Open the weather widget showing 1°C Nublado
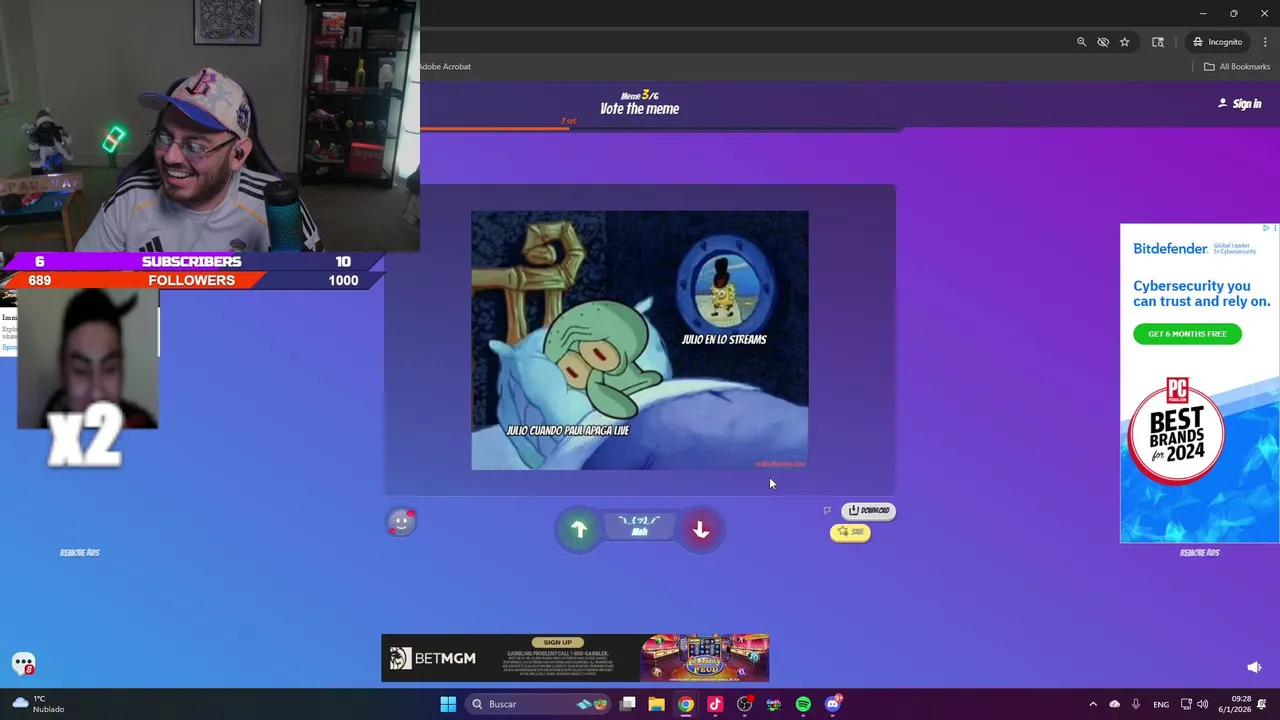This screenshot has height=720, width=1280. pos(38,704)
